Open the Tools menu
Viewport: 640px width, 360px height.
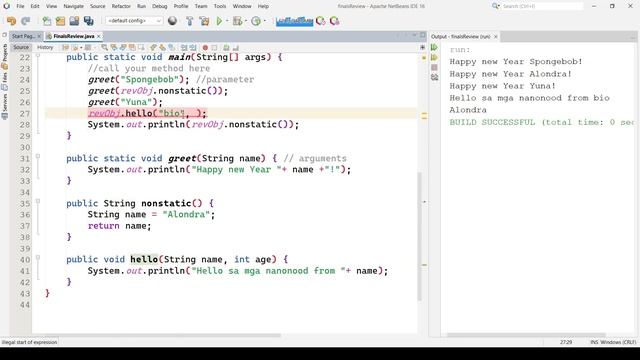point(220,6)
